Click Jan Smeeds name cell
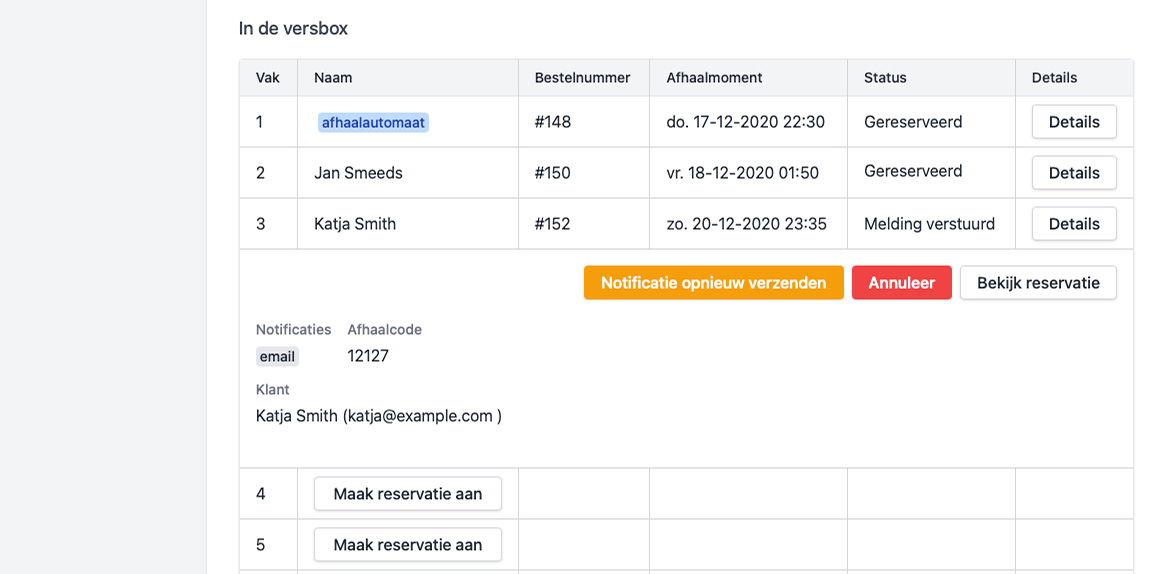The height and width of the screenshot is (574, 1155). coord(358,173)
